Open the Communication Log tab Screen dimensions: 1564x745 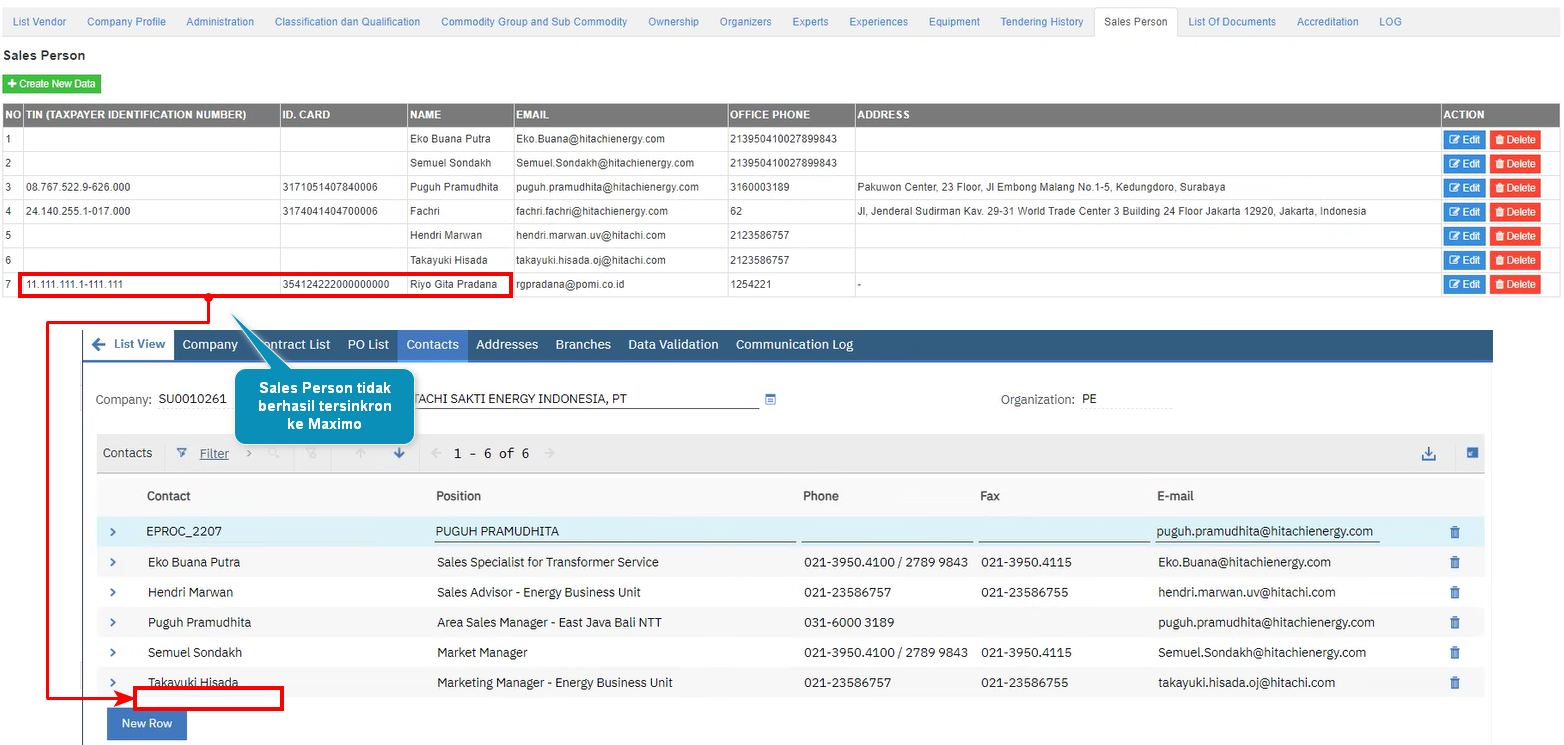click(x=794, y=344)
